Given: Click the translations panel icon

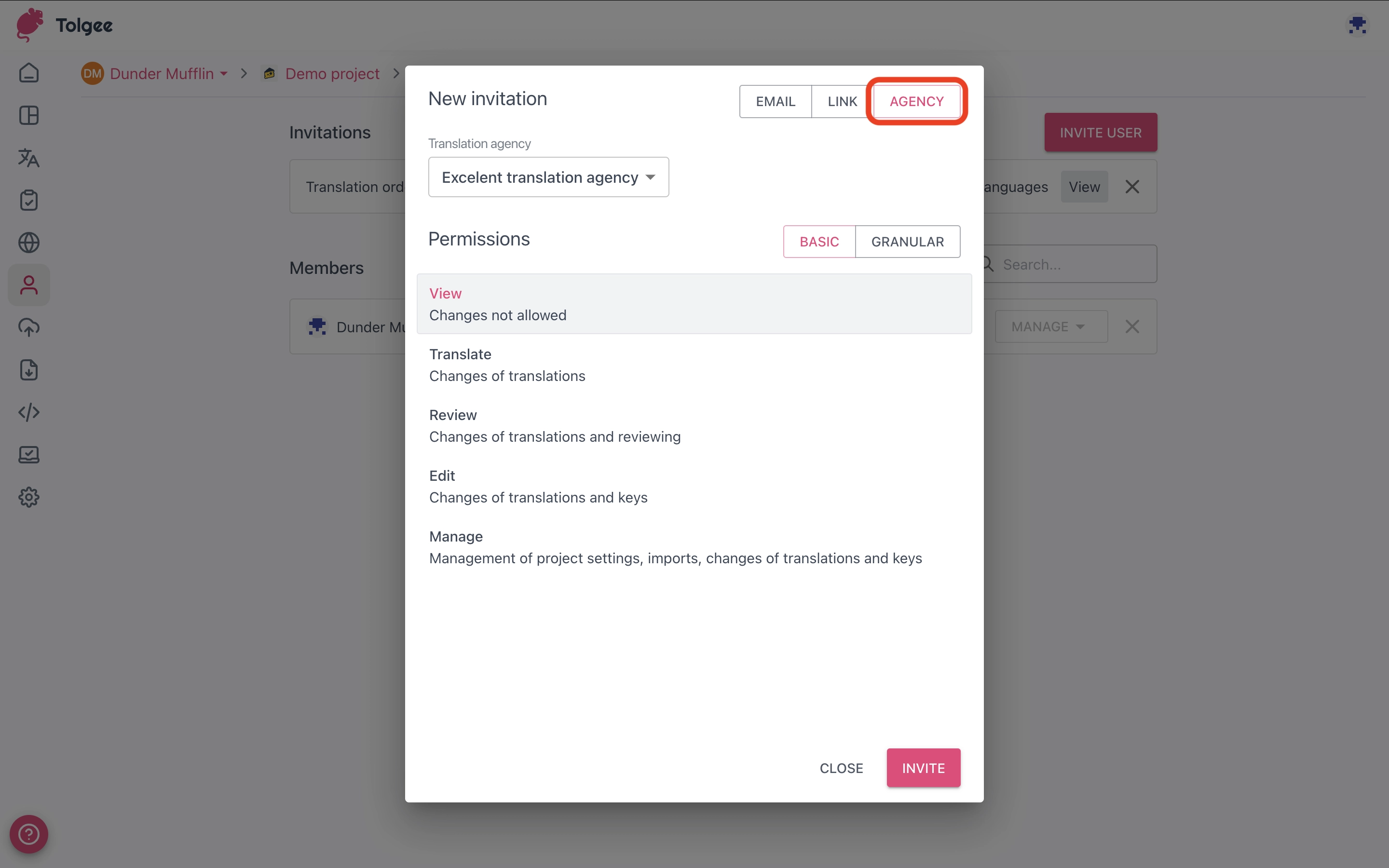Looking at the screenshot, I should [x=28, y=157].
